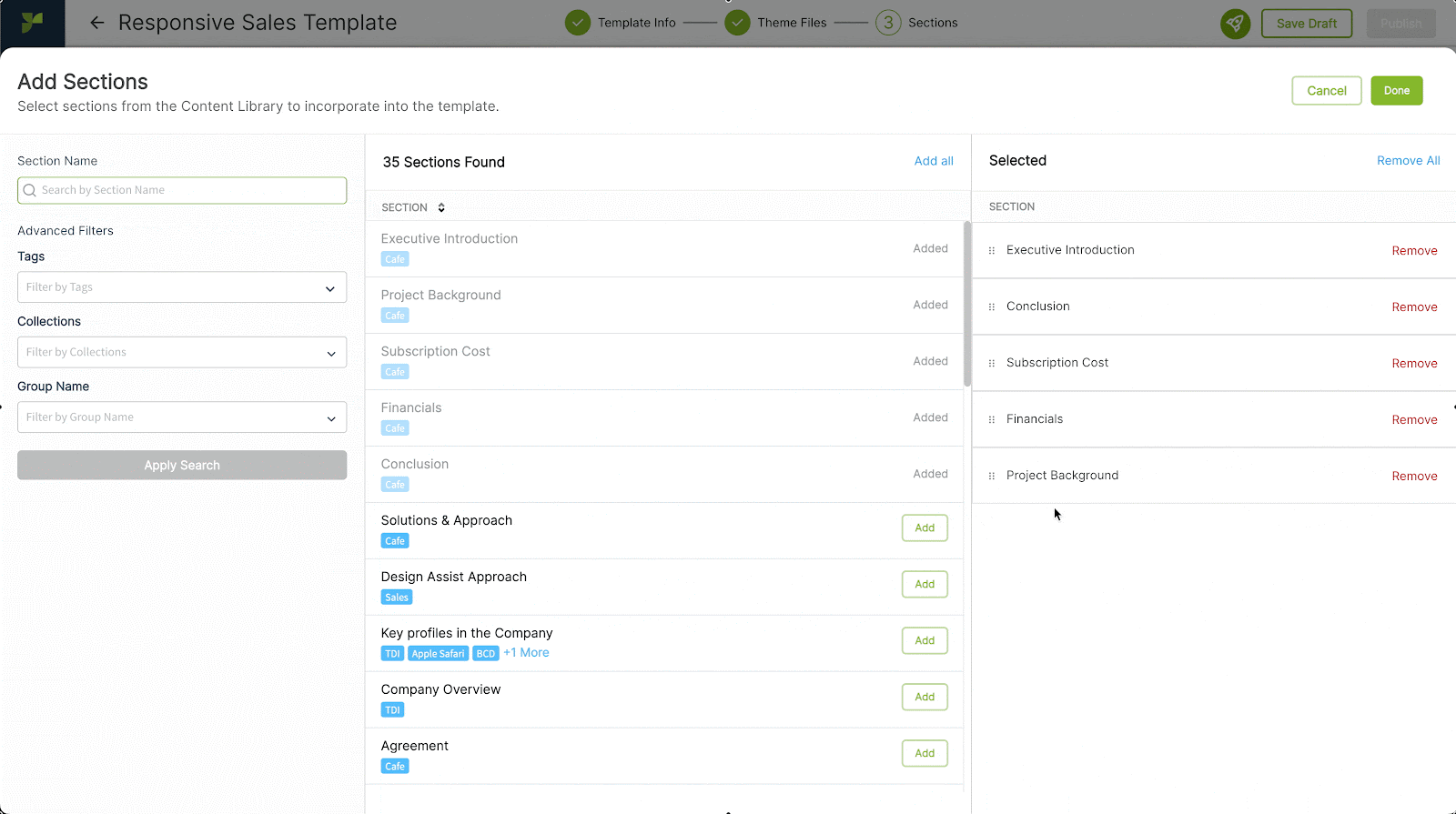Add the Key profiles in the Company section
This screenshot has height=814, width=1456.
coord(925,641)
